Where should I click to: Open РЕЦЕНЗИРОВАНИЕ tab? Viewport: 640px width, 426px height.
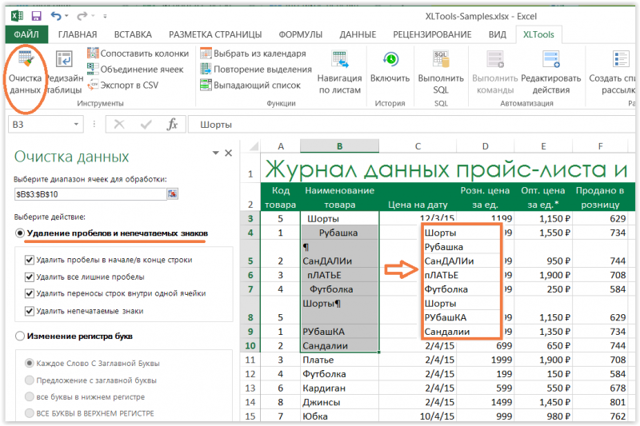click(x=432, y=35)
